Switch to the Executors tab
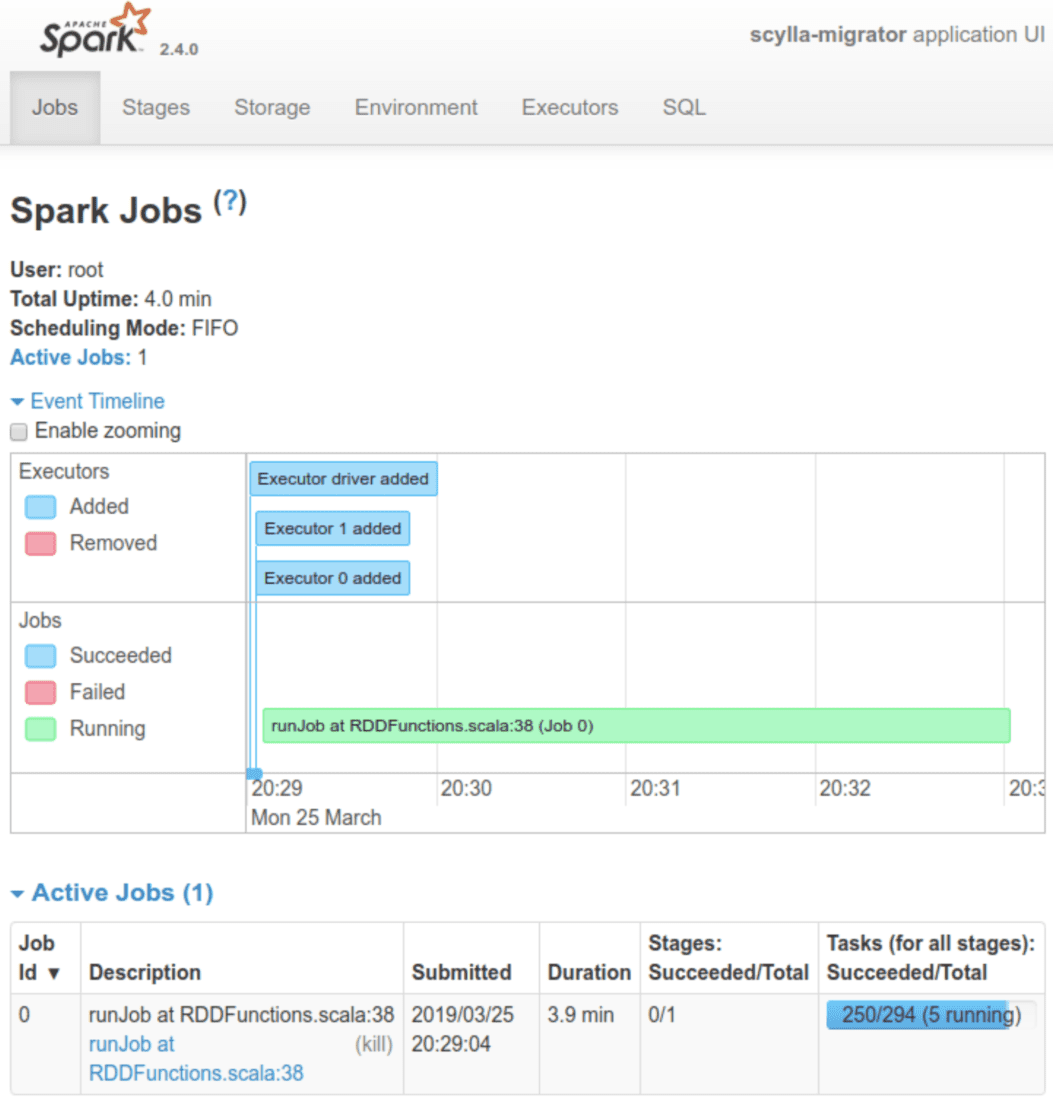1053x1100 pixels. tap(569, 107)
